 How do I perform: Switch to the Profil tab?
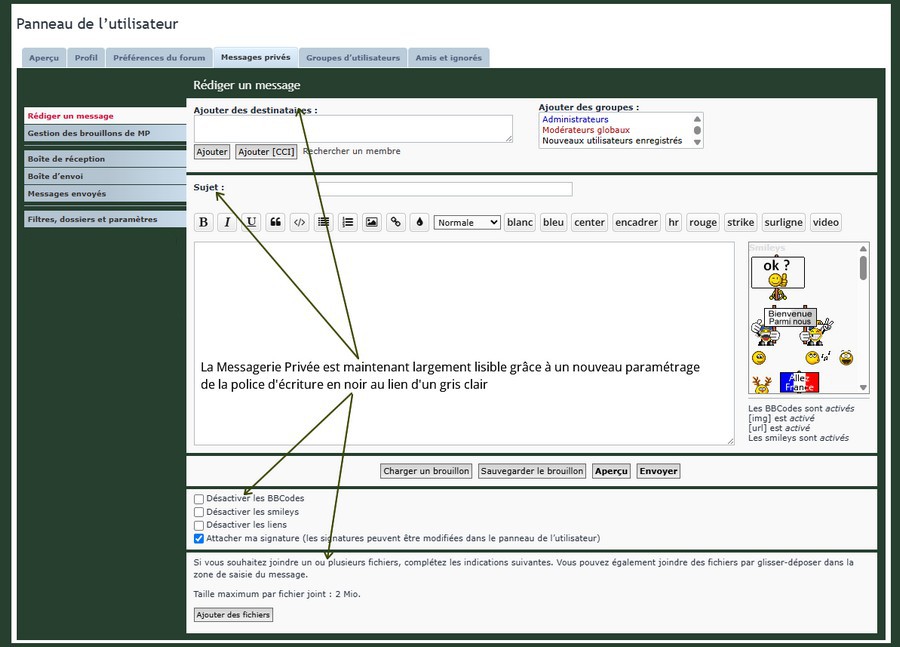(x=86, y=57)
